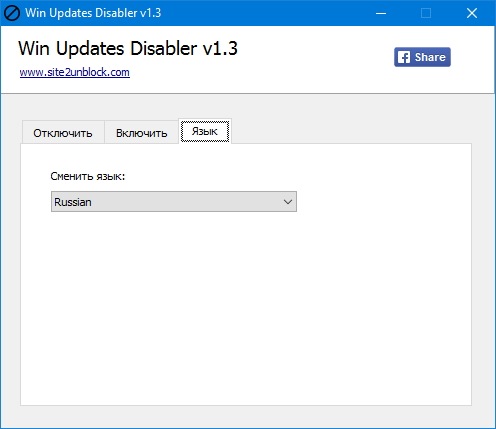Minimize the Win Updates Disabler window
The width and height of the screenshot is (496, 429).
pos(381,13)
